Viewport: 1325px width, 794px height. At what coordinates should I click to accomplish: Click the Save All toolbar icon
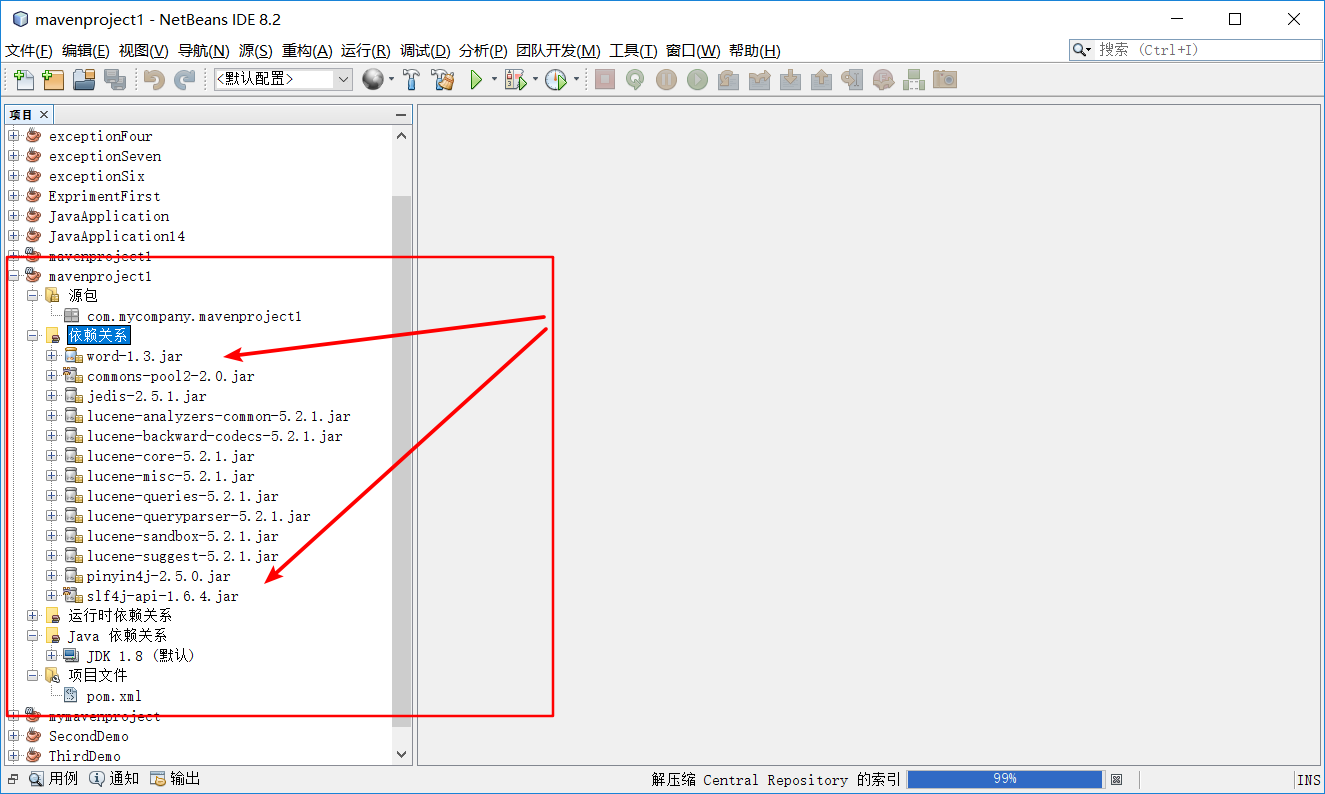coord(114,80)
